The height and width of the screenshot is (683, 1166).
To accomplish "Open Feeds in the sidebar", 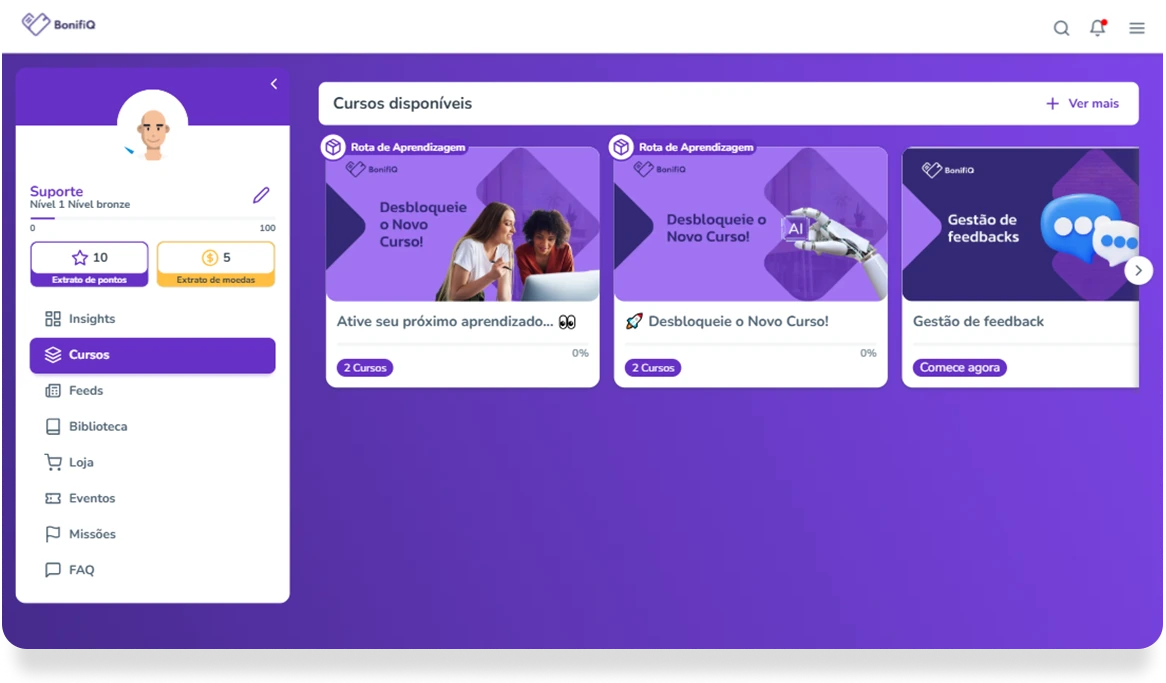I will 152,391.
